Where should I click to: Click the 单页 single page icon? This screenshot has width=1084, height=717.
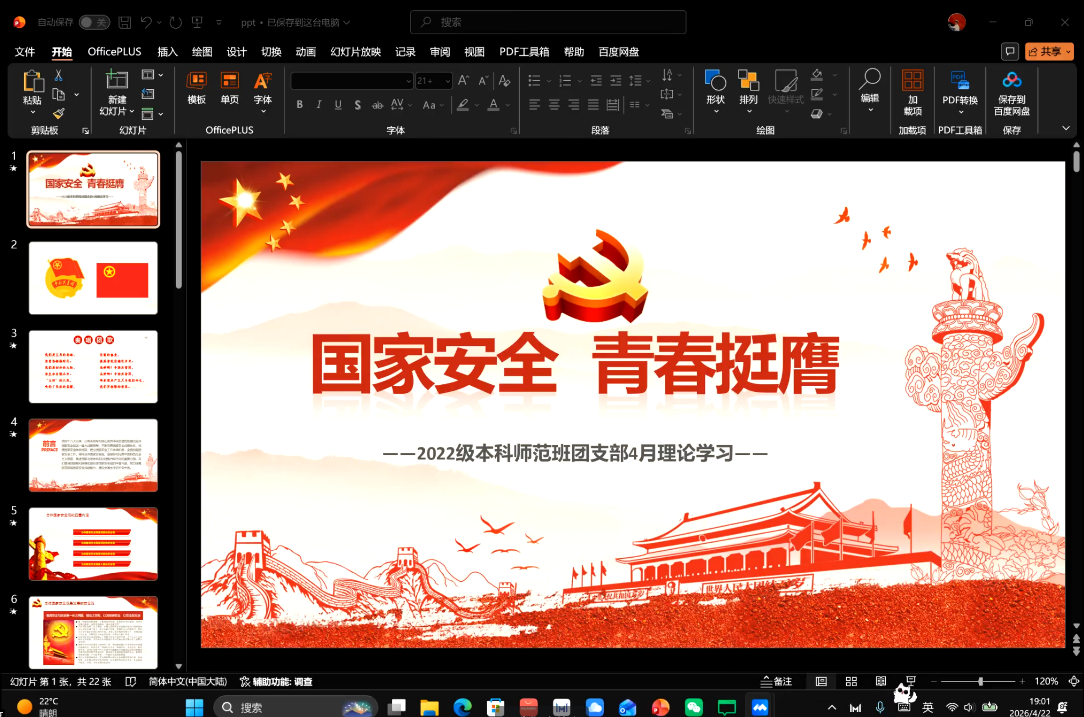point(230,87)
